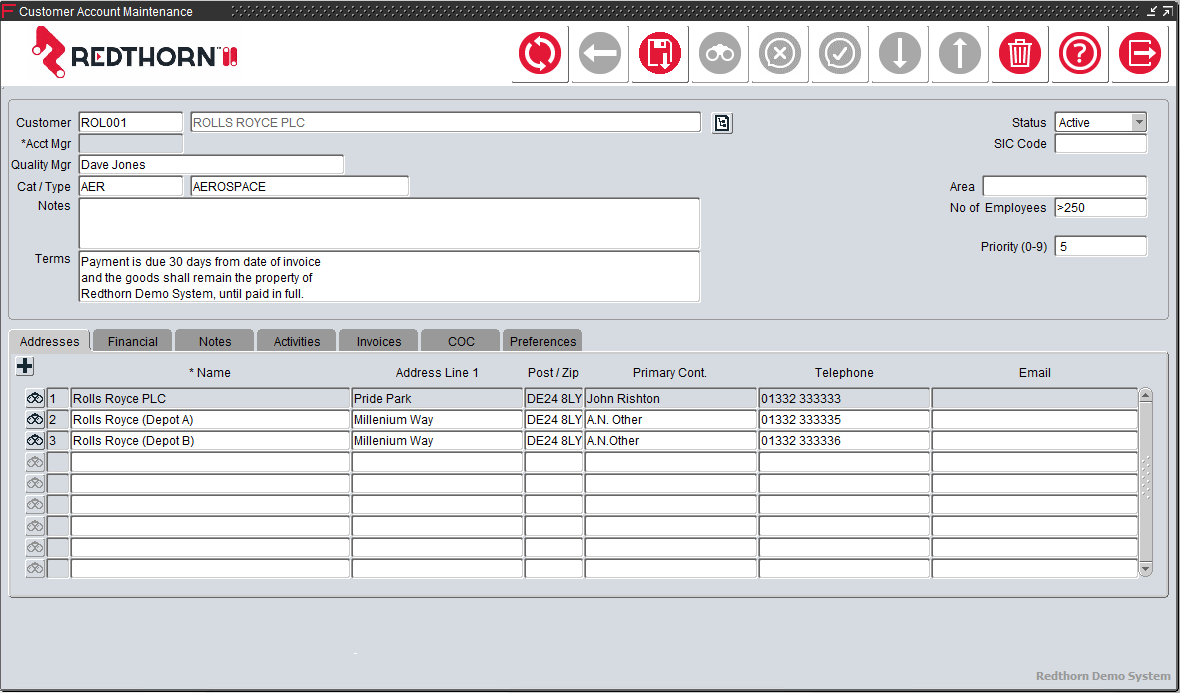Move to next record with down arrow
Screen dimensions: 1180x693
pyautogui.click(x=899, y=53)
